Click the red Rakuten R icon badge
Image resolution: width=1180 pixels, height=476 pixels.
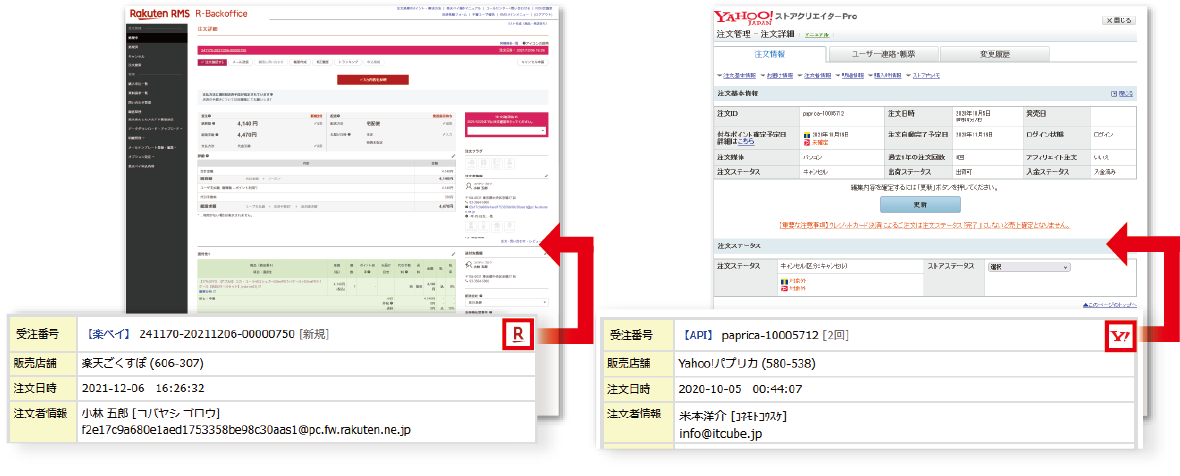[517, 336]
